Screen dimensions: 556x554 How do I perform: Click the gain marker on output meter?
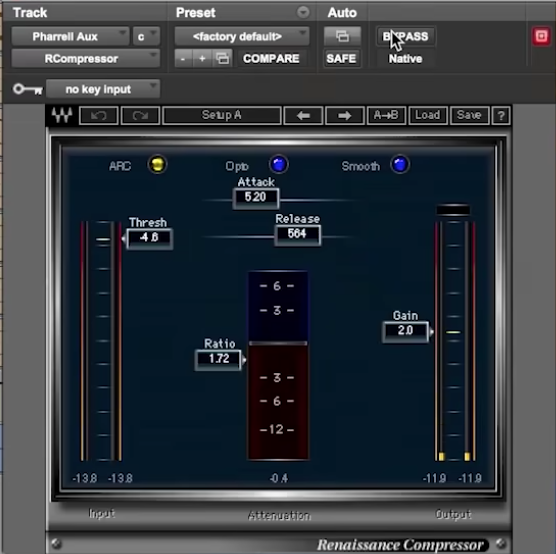click(x=453, y=332)
